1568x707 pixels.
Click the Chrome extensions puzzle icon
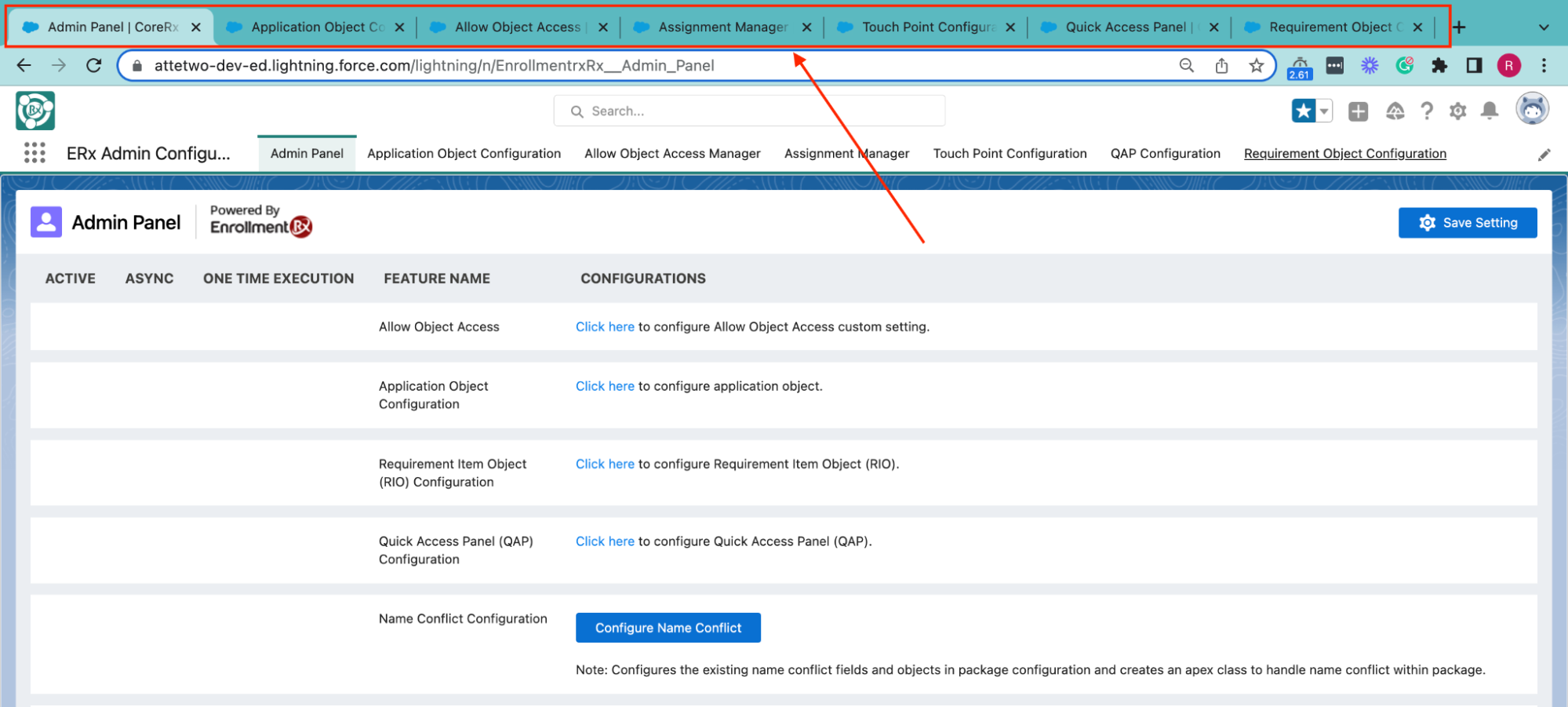tap(1439, 66)
